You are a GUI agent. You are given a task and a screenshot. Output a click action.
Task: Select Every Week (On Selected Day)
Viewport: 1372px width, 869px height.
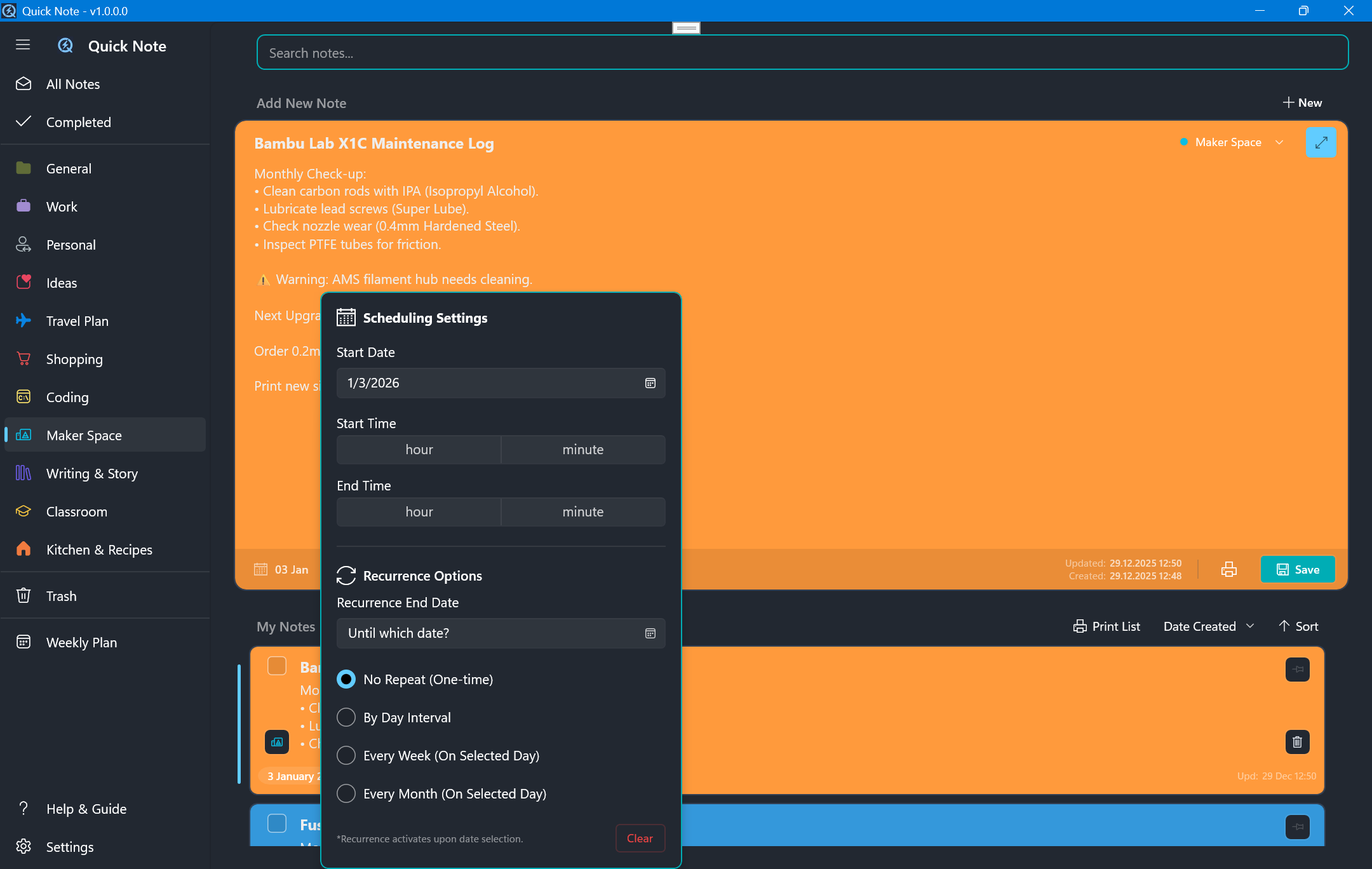tap(346, 755)
